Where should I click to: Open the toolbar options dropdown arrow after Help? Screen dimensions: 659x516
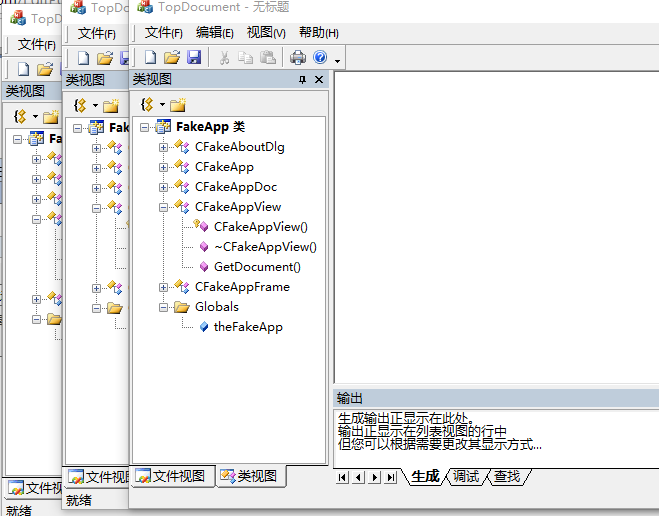[337, 61]
